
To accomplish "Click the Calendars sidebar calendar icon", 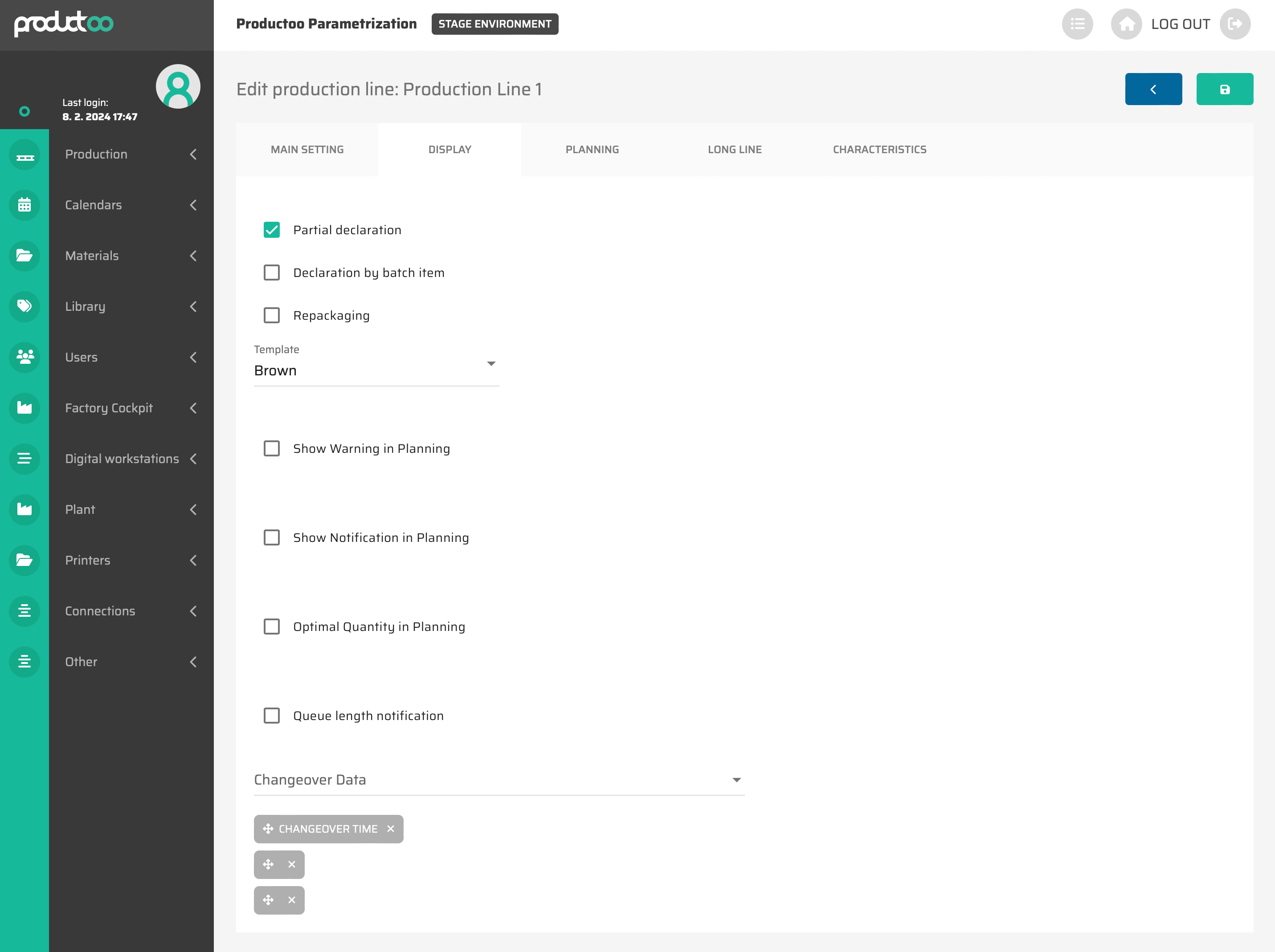I will click(x=24, y=205).
